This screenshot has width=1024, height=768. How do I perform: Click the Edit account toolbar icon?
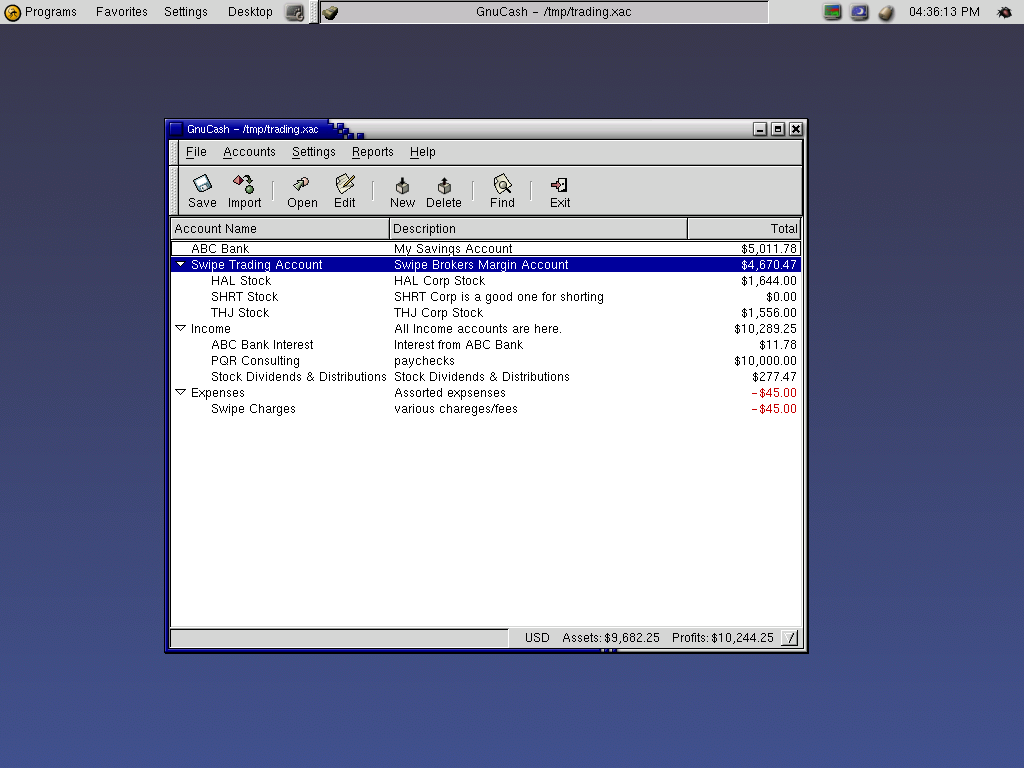[344, 191]
